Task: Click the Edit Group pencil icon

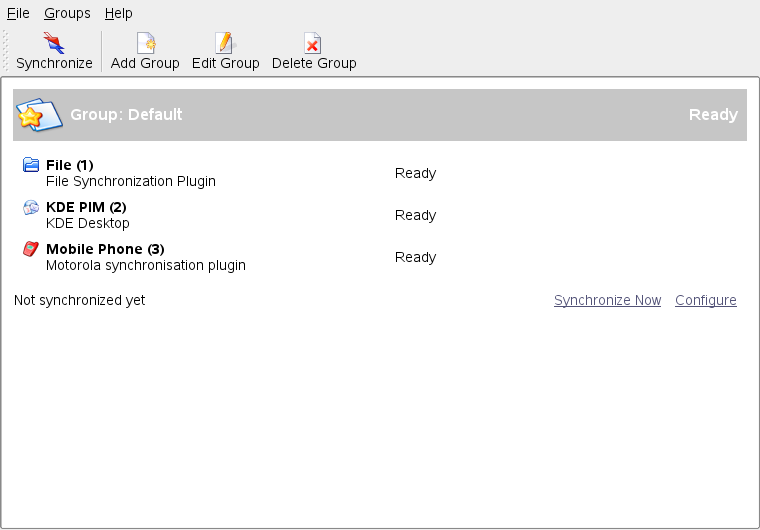Action: (225, 43)
